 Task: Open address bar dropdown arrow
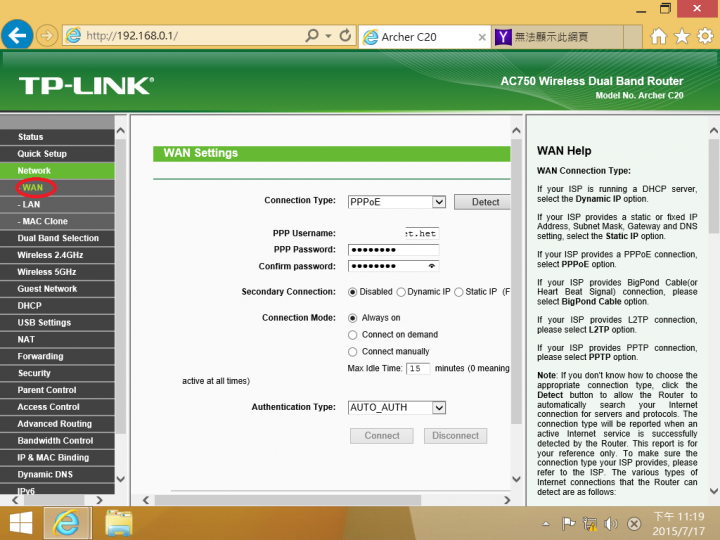pyautogui.click(x=328, y=36)
